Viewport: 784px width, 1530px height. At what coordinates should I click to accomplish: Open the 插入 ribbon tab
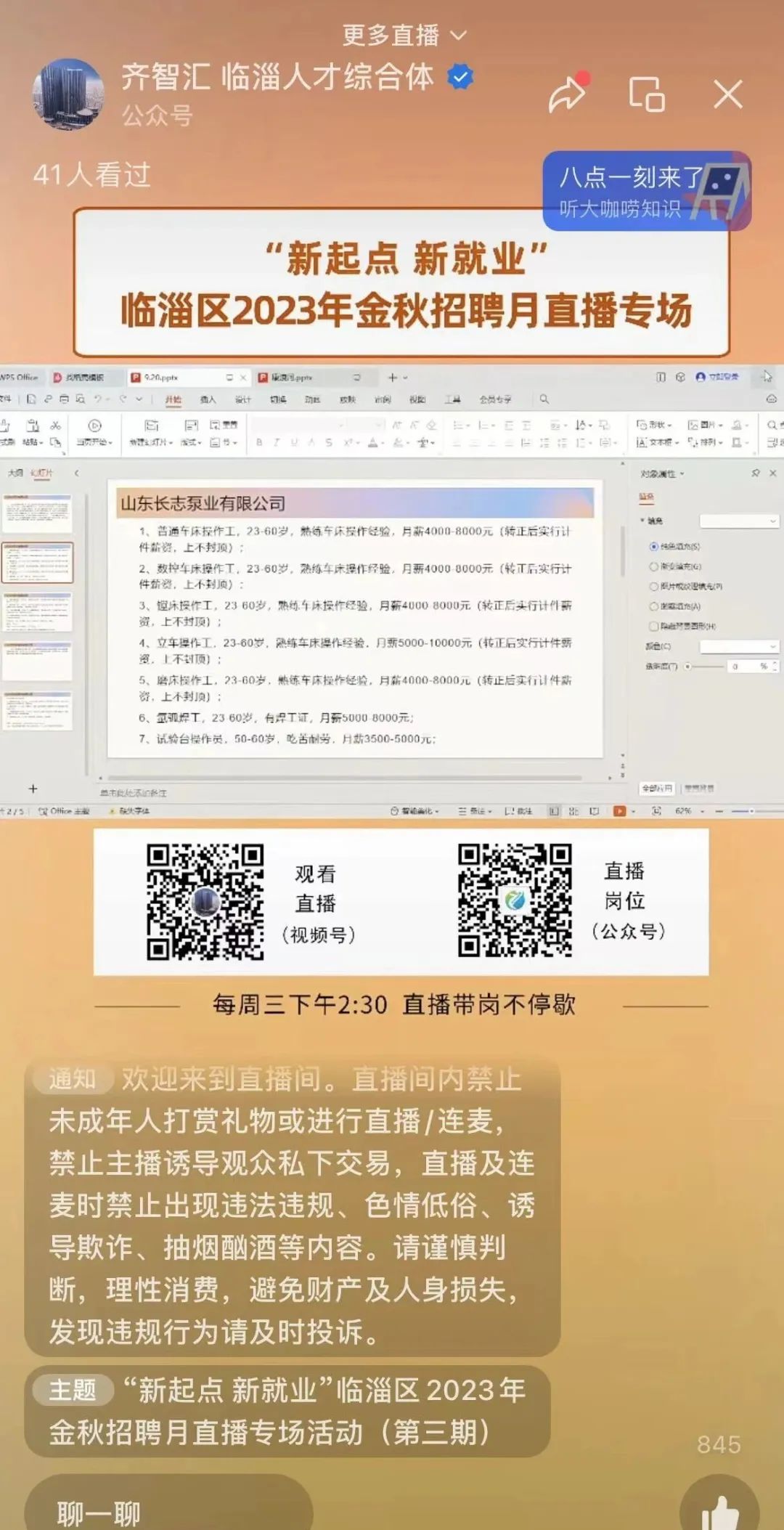coord(208,399)
